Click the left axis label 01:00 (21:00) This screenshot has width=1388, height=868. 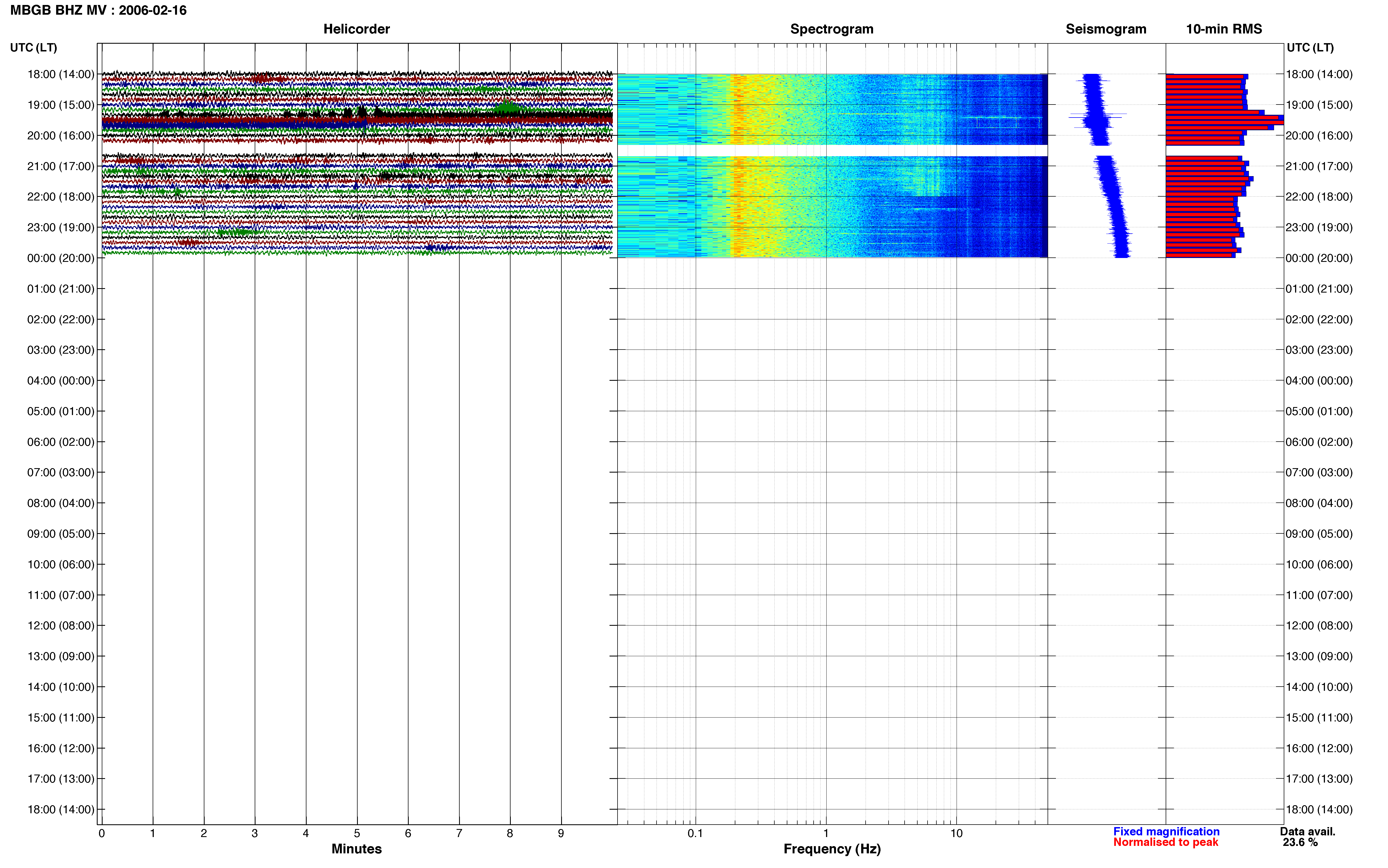click(61, 289)
